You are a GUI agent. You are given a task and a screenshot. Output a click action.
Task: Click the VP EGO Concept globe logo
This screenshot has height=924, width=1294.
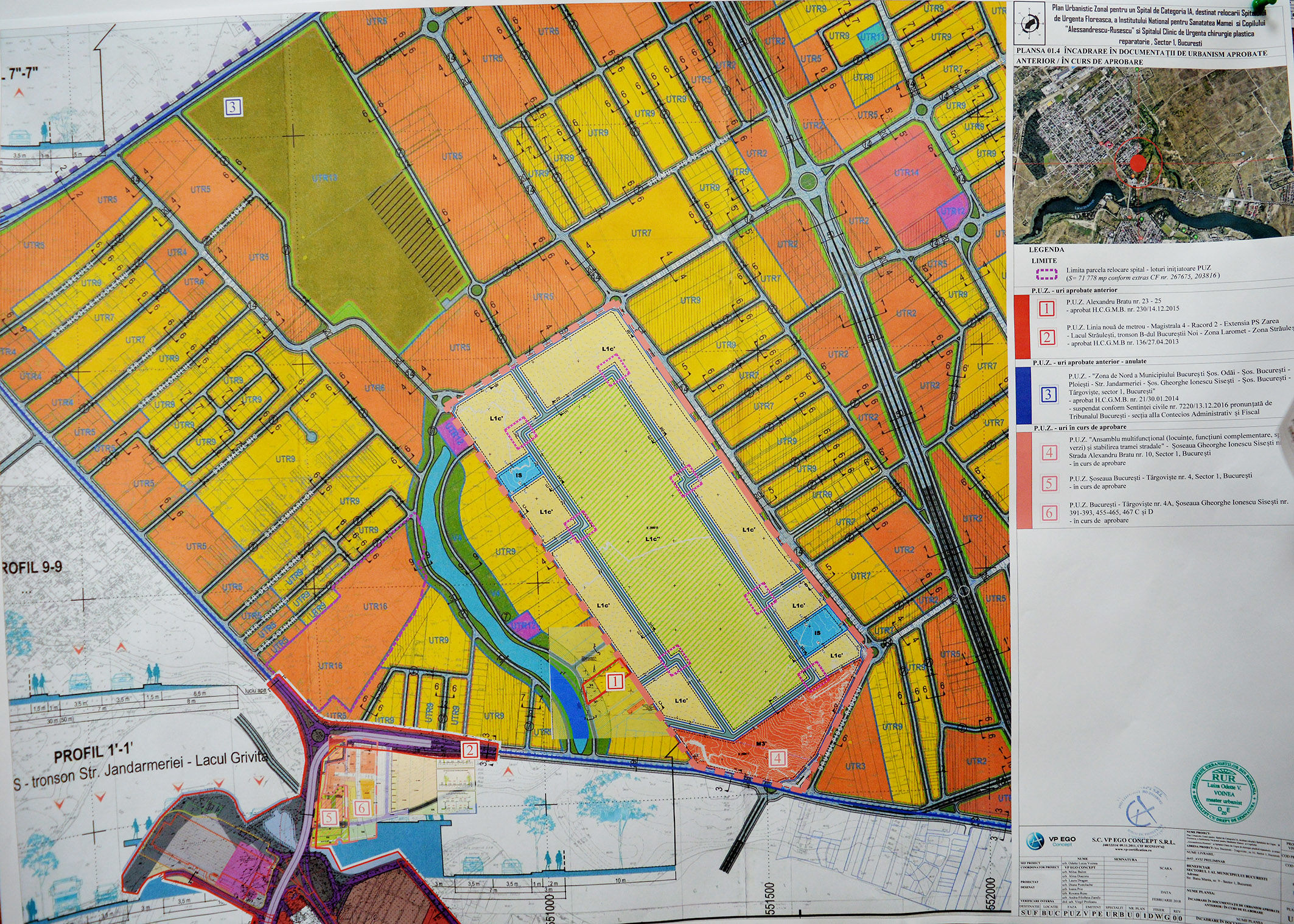(1035, 842)
